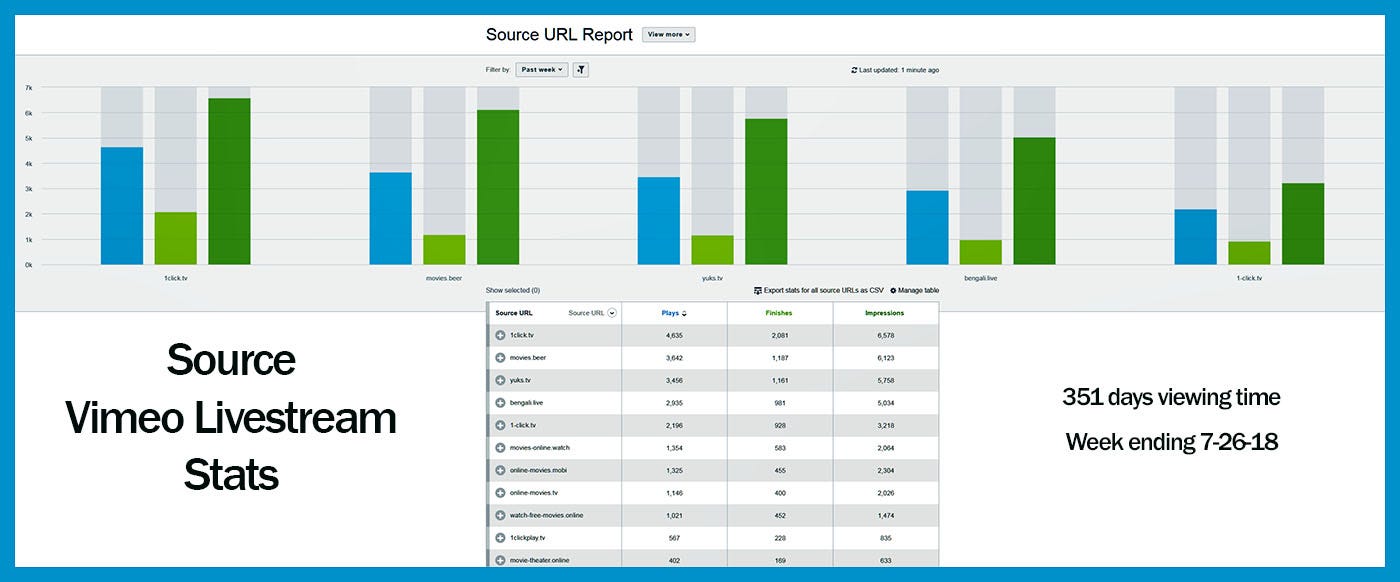Click the 1click.tv source URL text in table
Viewport: 1400px width, 582px height.
[522, 335]
